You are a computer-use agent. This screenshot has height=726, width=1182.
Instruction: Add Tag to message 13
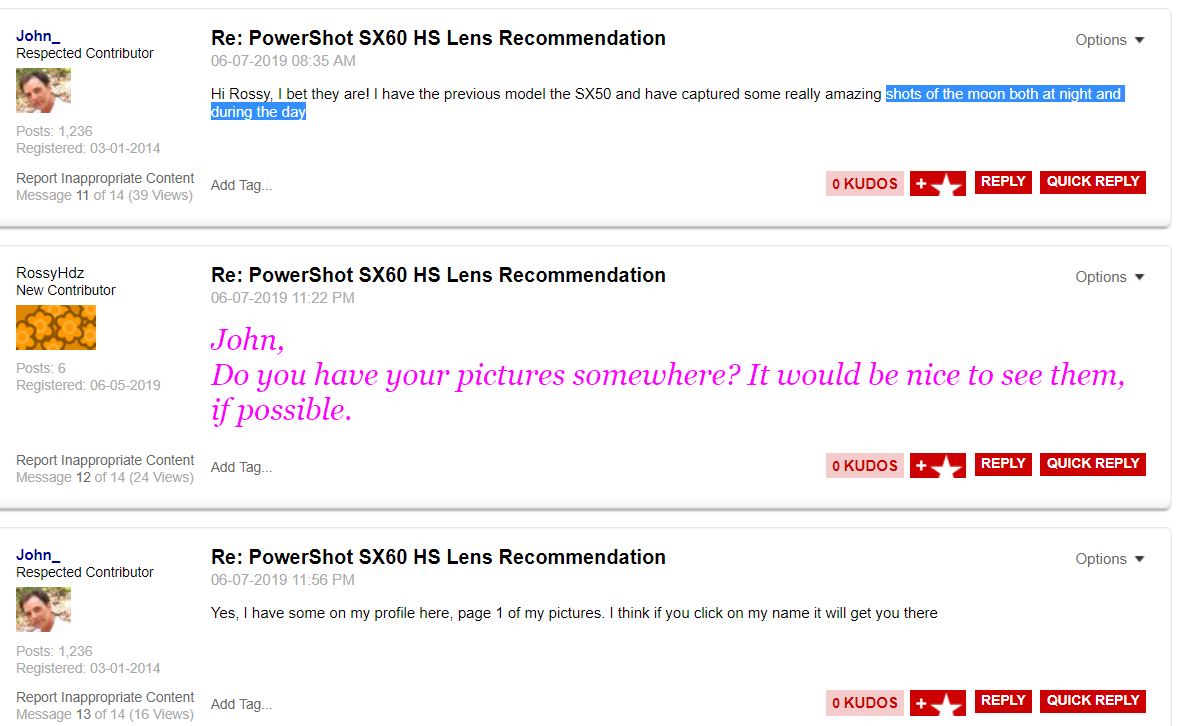[x=241, y=704]
